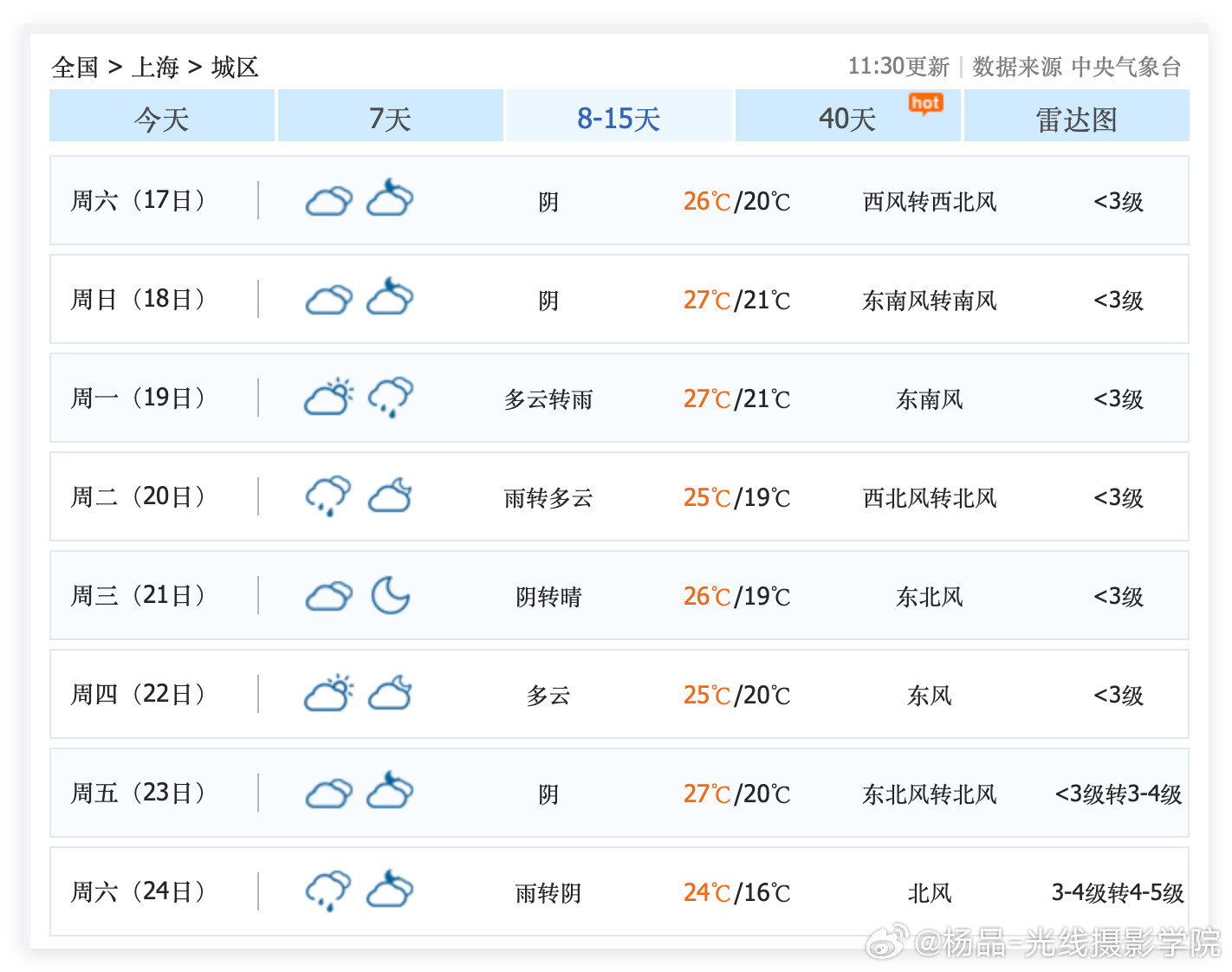
Task: Click the 中央气象台 data source label
Action: point(1126,67)
